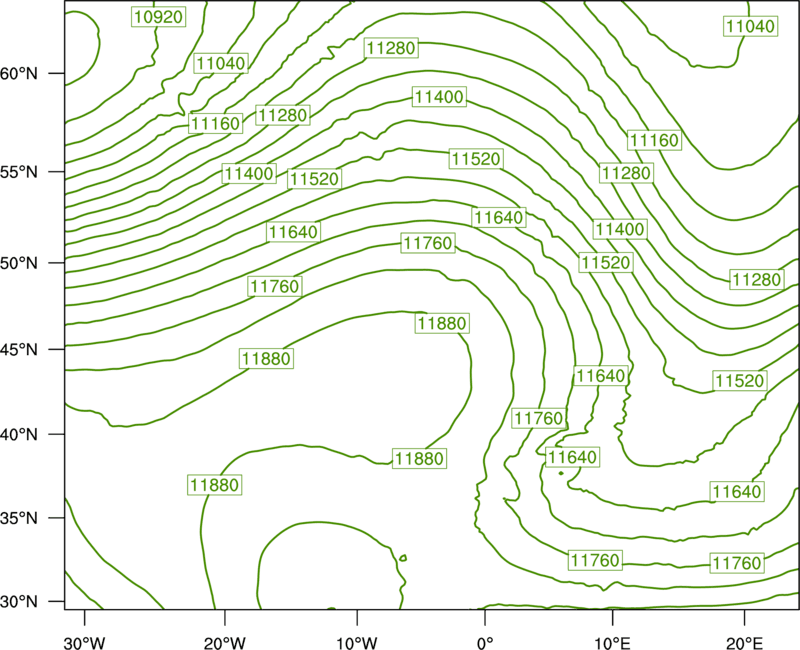
Task: Click the 30°N latitude axis label
Action: 19,602
